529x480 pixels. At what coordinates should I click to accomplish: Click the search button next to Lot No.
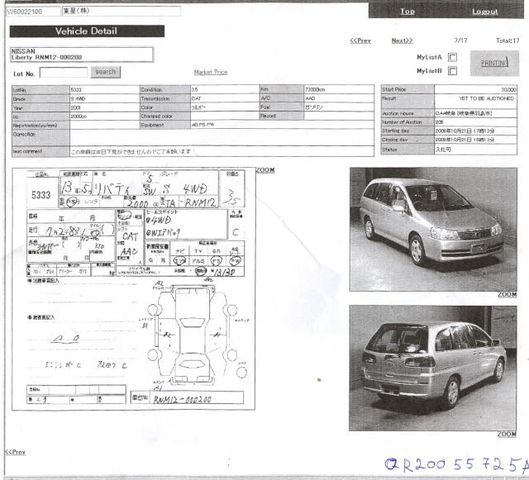106,72
